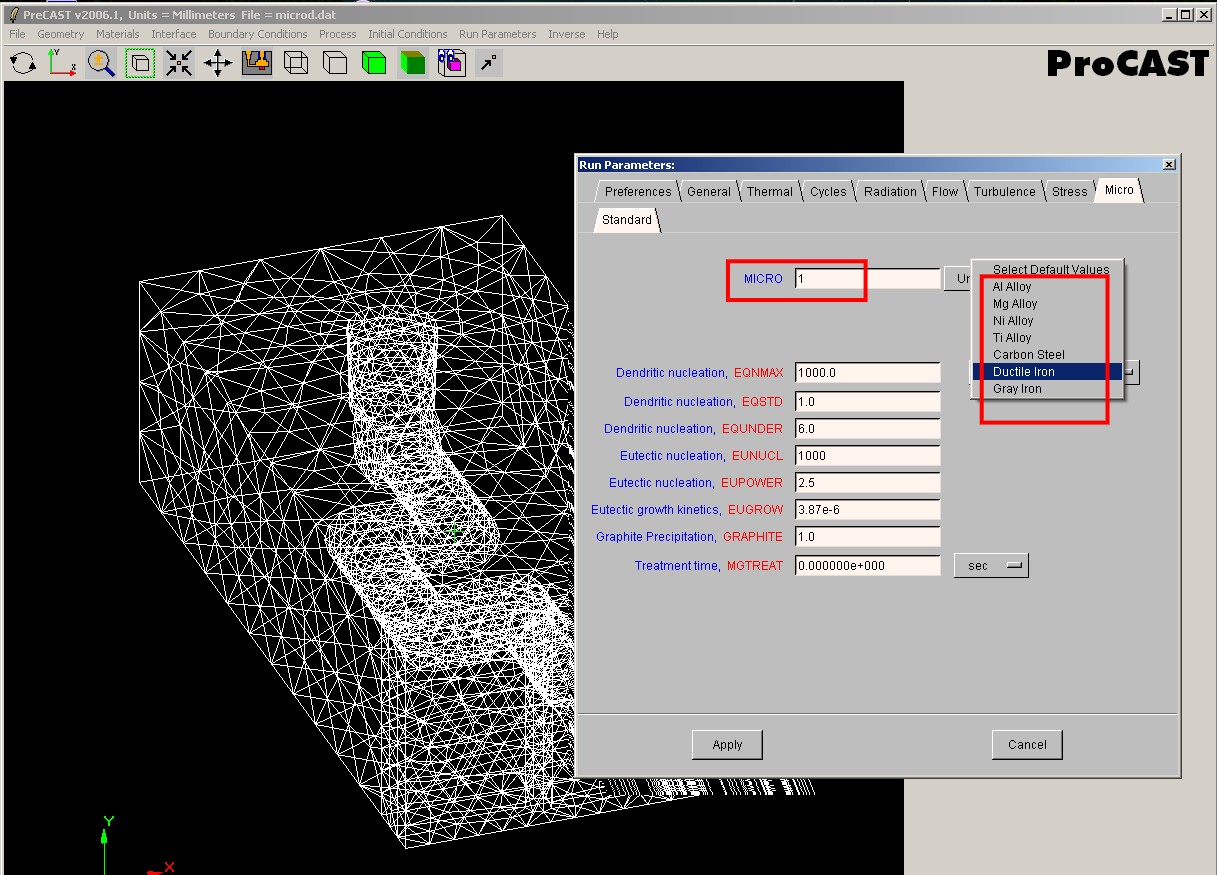Click the EQNMAX value field
The image size is (1217, 875).
pos(868,373)
